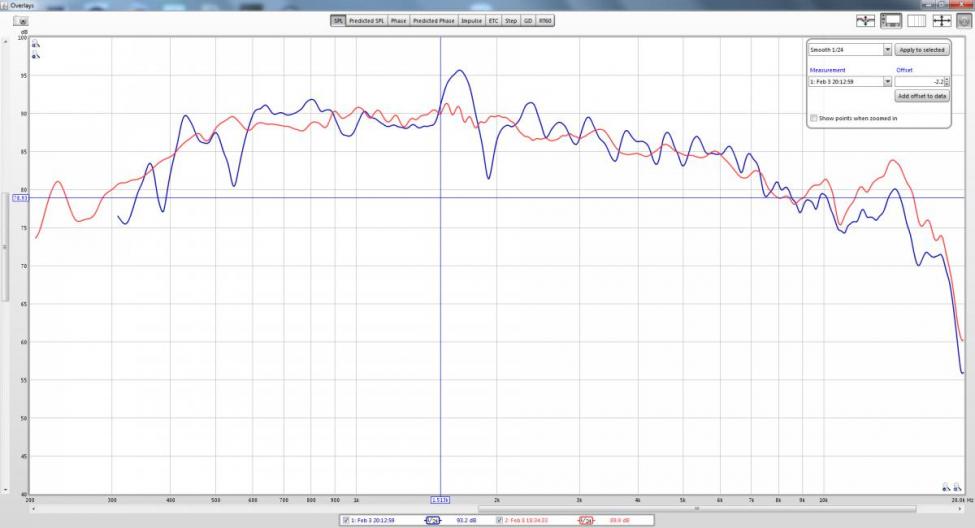Viewport: 975px width, 528px height.
Task: Click the Apply to selected button
Action: coord(922,50)
